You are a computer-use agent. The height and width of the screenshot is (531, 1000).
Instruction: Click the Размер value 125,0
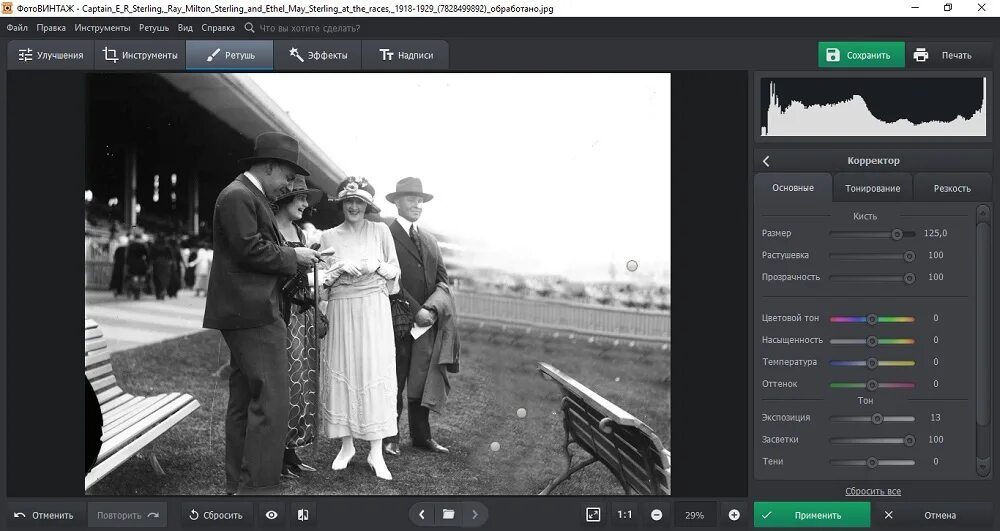coord(935,233)
